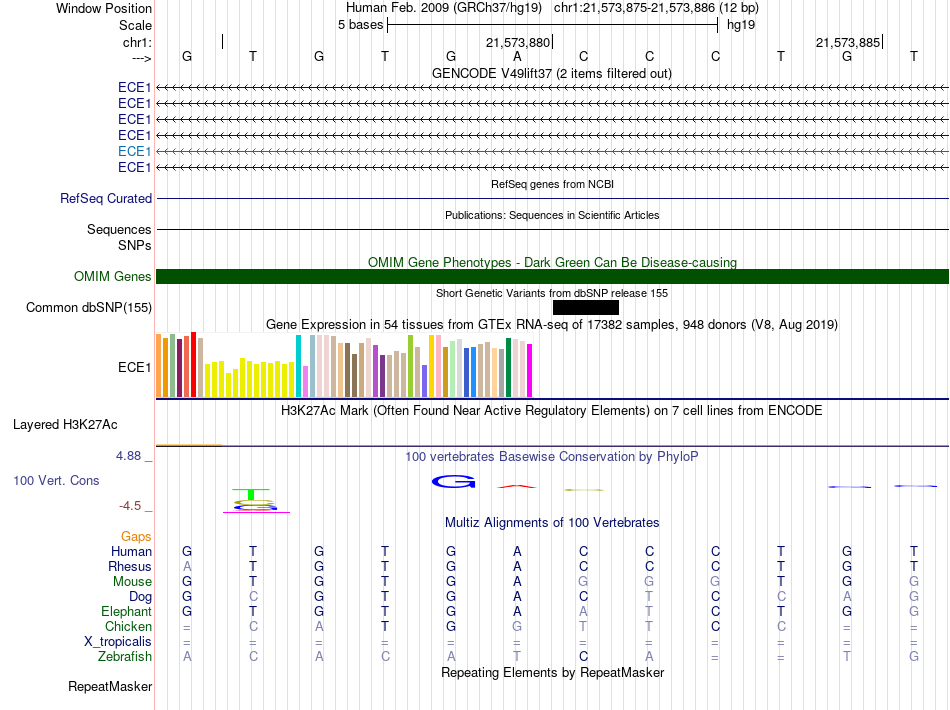The height and width of the screenshot is (710, 950).
Task: Click the black dbSNP variant block
Action: 585,308
